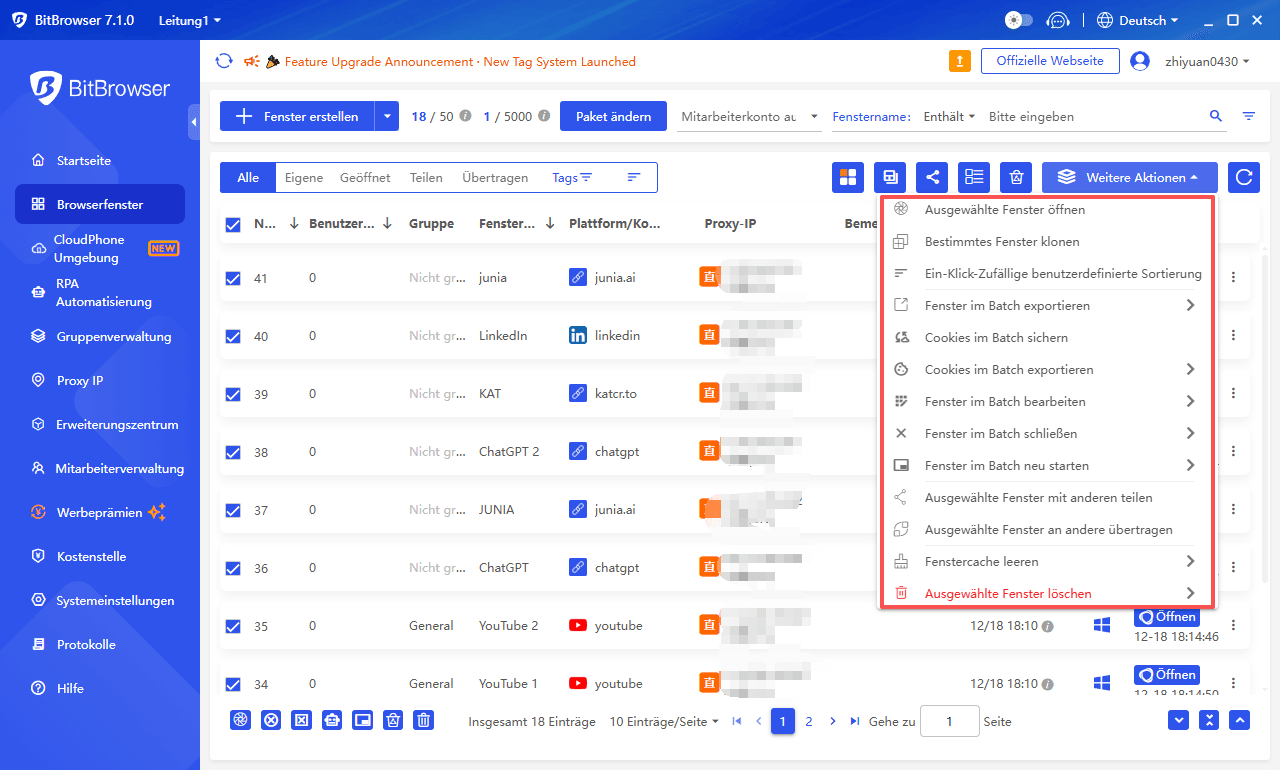The height and width of the screenshot is (770, 1280).
Task: Open the customer support chat icon
Action: coord(1057,20)
